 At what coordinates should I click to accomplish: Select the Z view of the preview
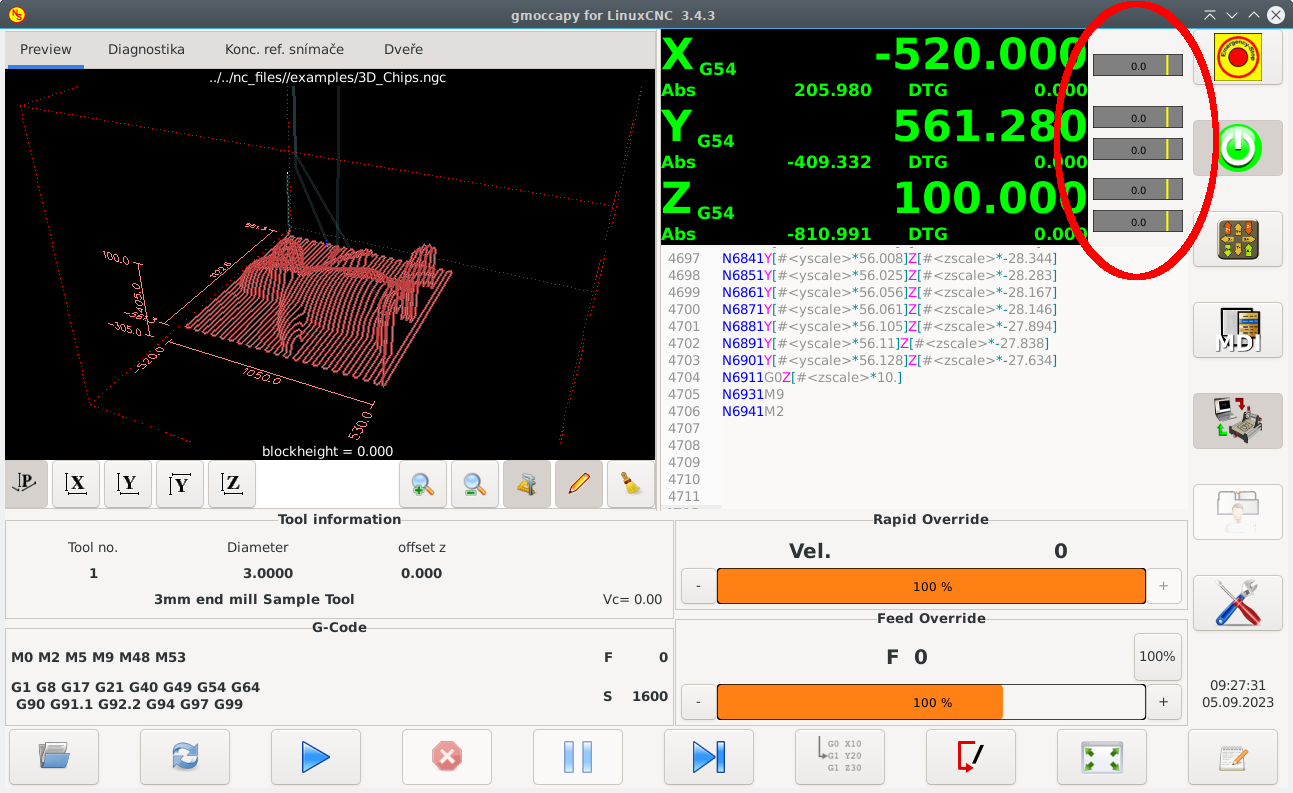pos(231,484)
